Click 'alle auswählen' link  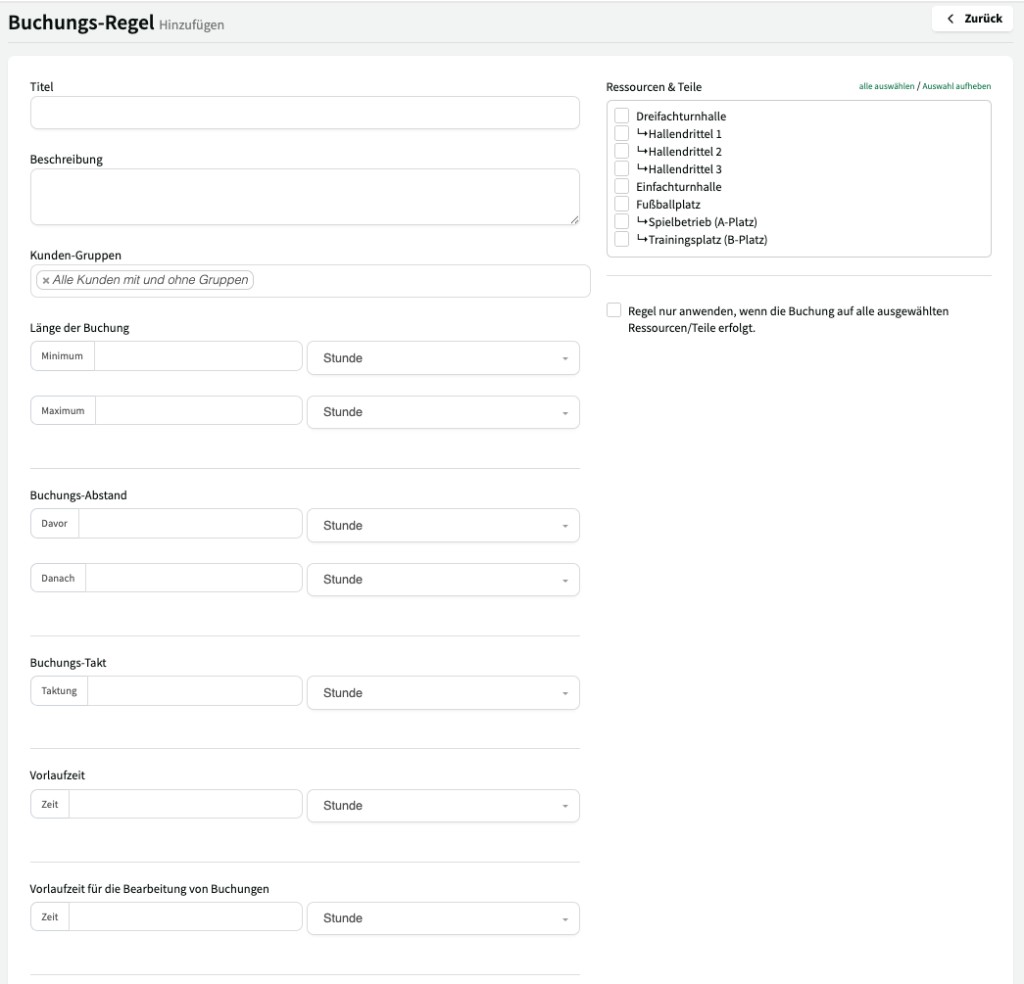(x=886, y=88)
